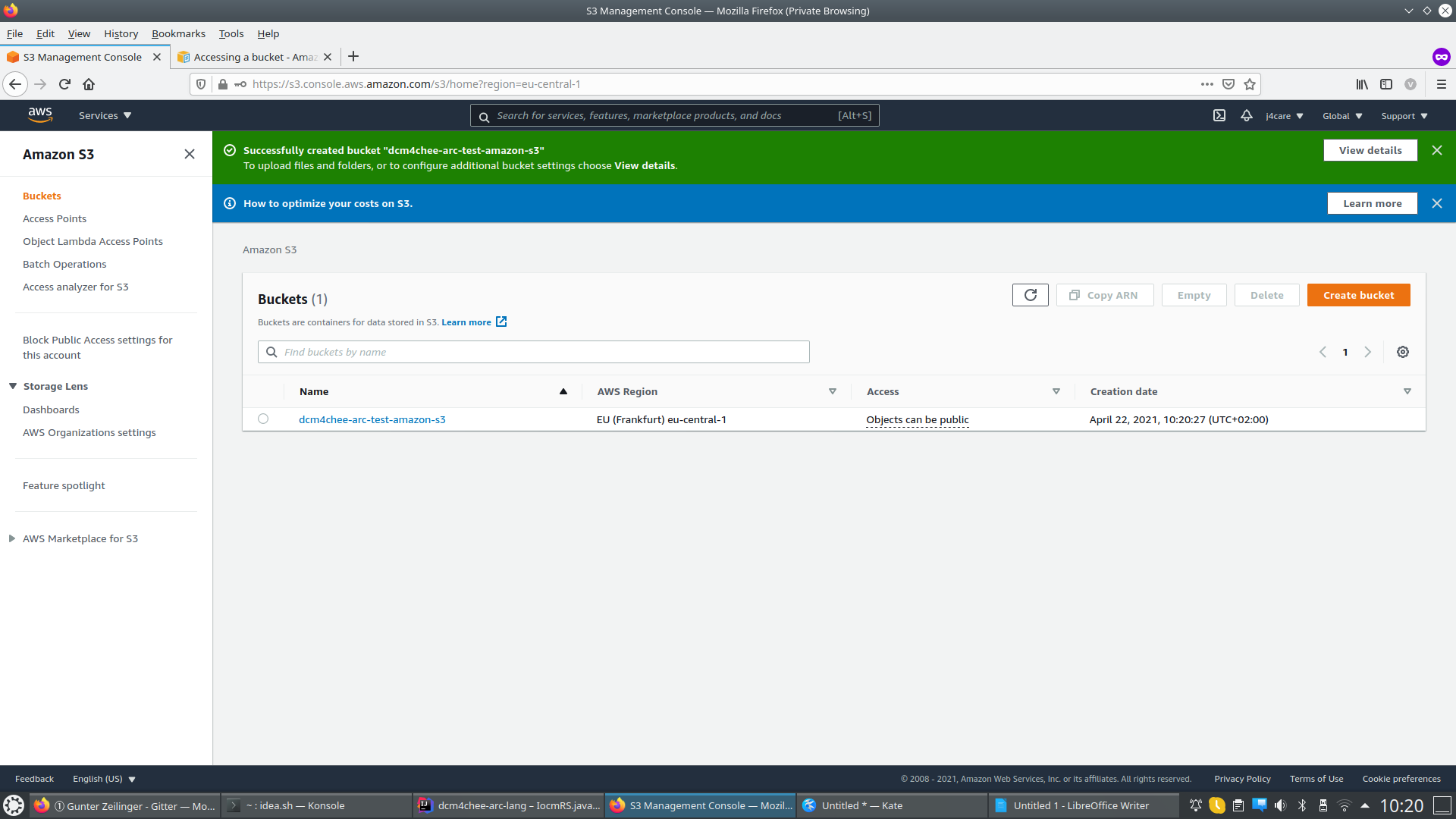
Task: Click the Copy ARN clipboard icon
Action: tap(1075, 294)
